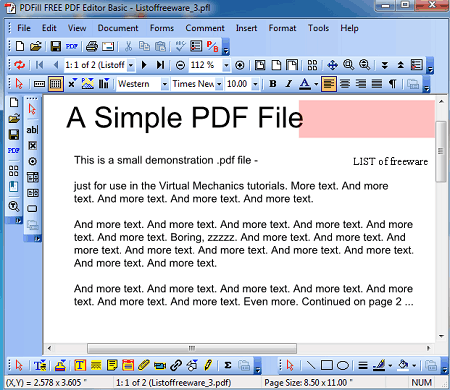The width and height of the screenshot is (450, 390).
Task: Open the Forms menu
Action: pyautogui.click(x=162, y=28)
